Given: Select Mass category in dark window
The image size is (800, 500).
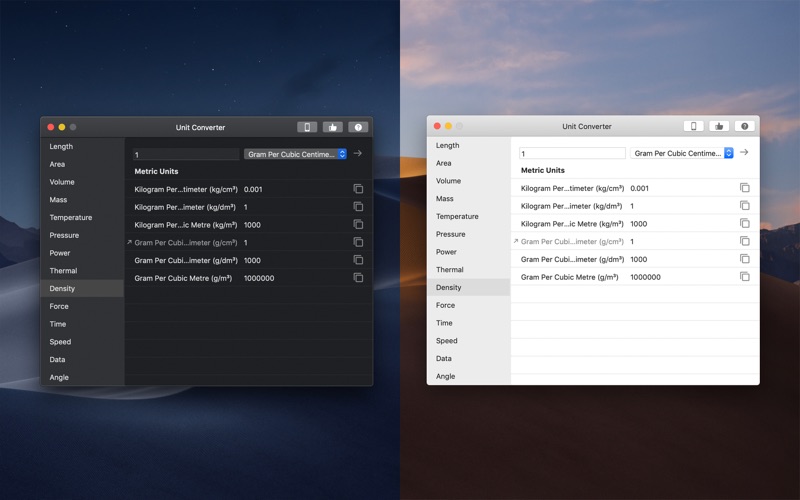Looking at the screenshot, I should click(x=82, y=199).
